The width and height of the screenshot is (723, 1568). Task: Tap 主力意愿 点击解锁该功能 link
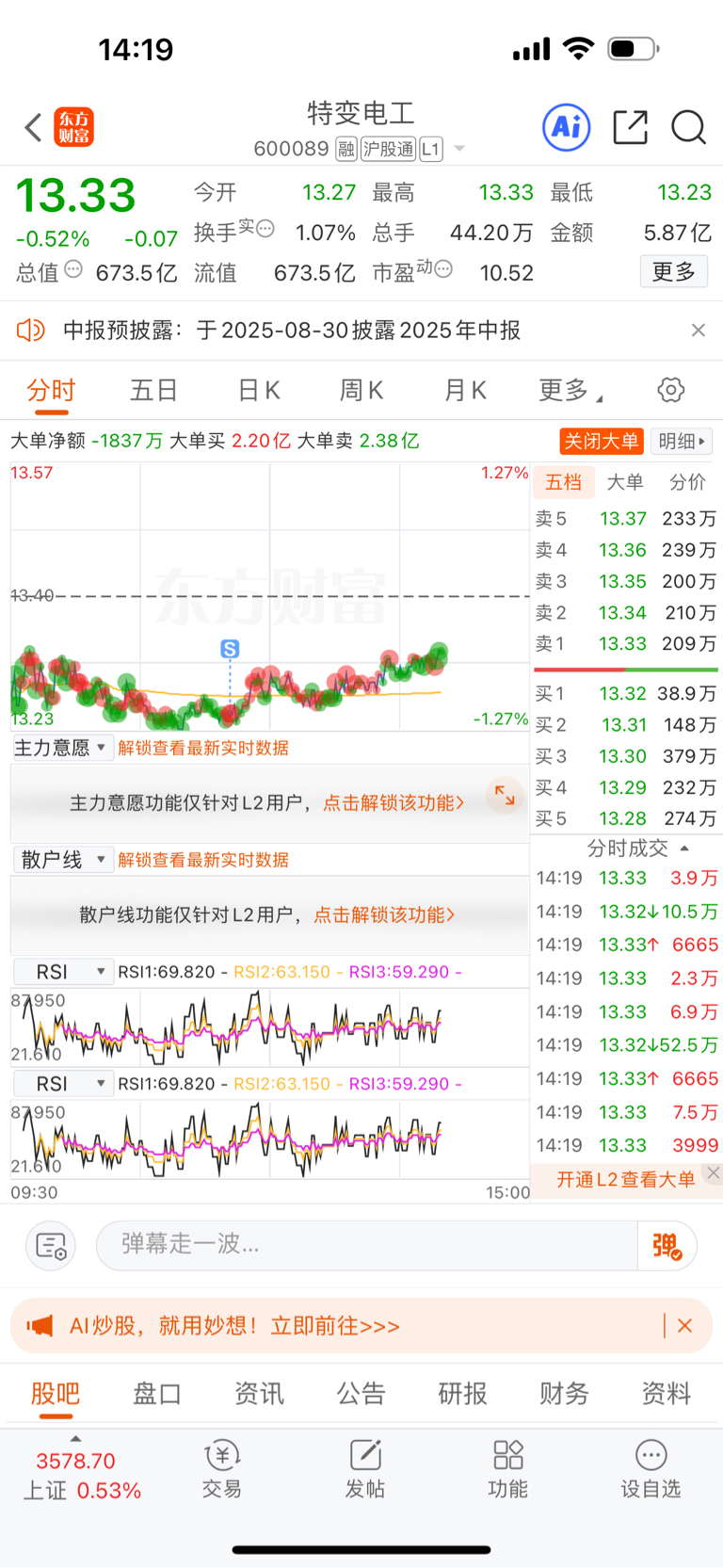(x=394, y=802)
